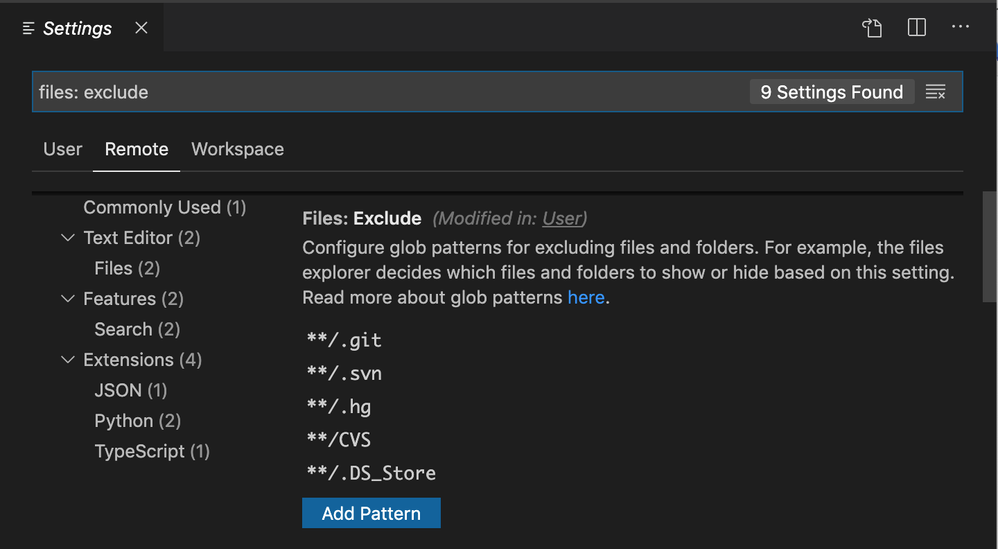The width and height of the screenshot is (998, 549).
Task: Collapse the Features tree section
Action: (67, 298)
